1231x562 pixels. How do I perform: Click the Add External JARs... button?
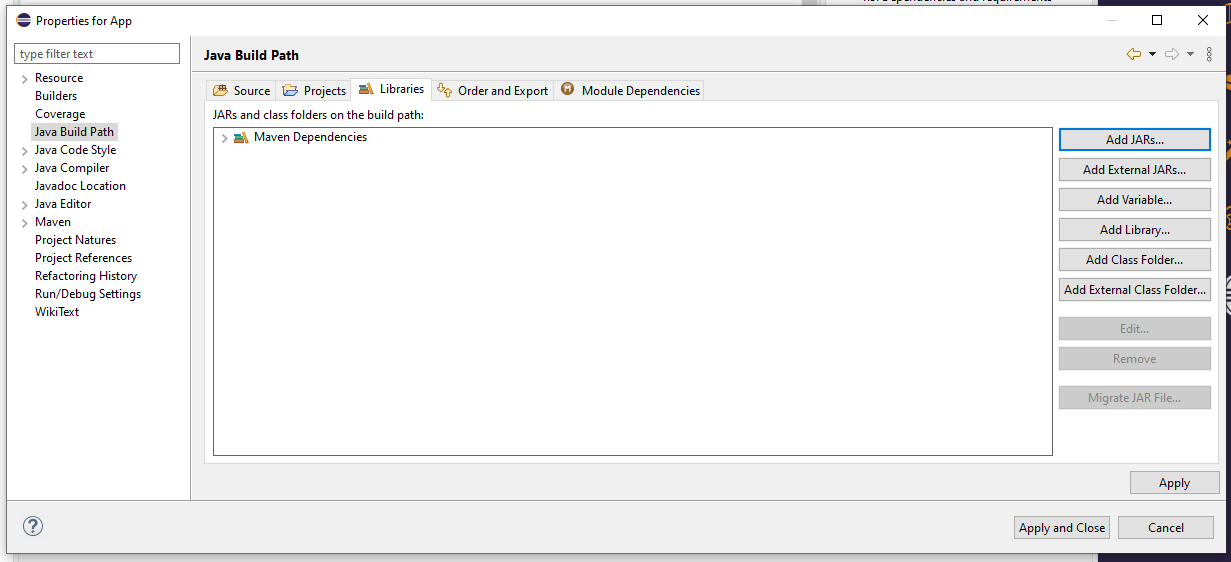click(1135, 170)
